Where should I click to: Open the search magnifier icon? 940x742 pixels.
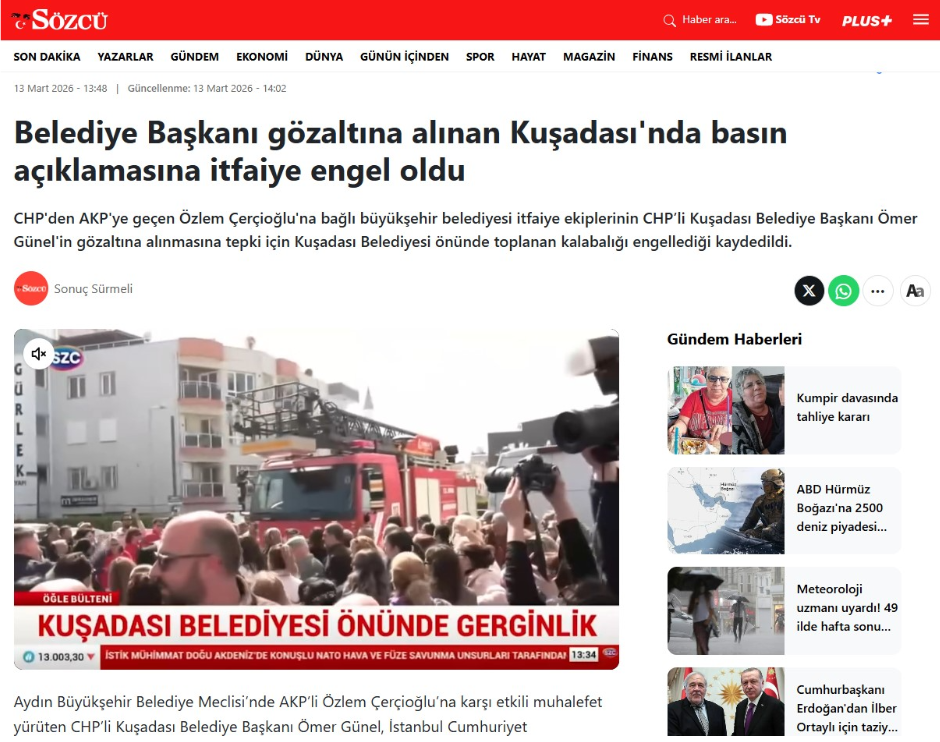670,20
